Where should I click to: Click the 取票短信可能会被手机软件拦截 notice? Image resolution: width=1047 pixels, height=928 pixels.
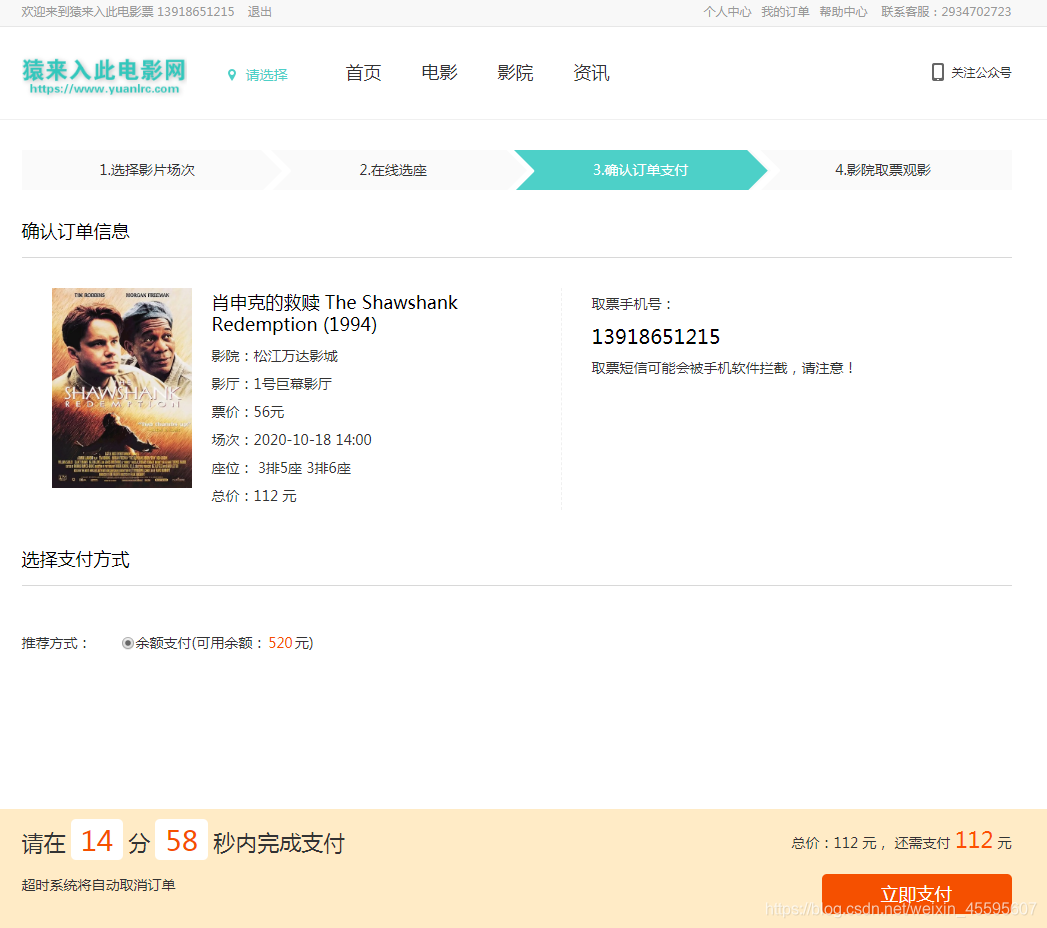(x=723, y=368)
